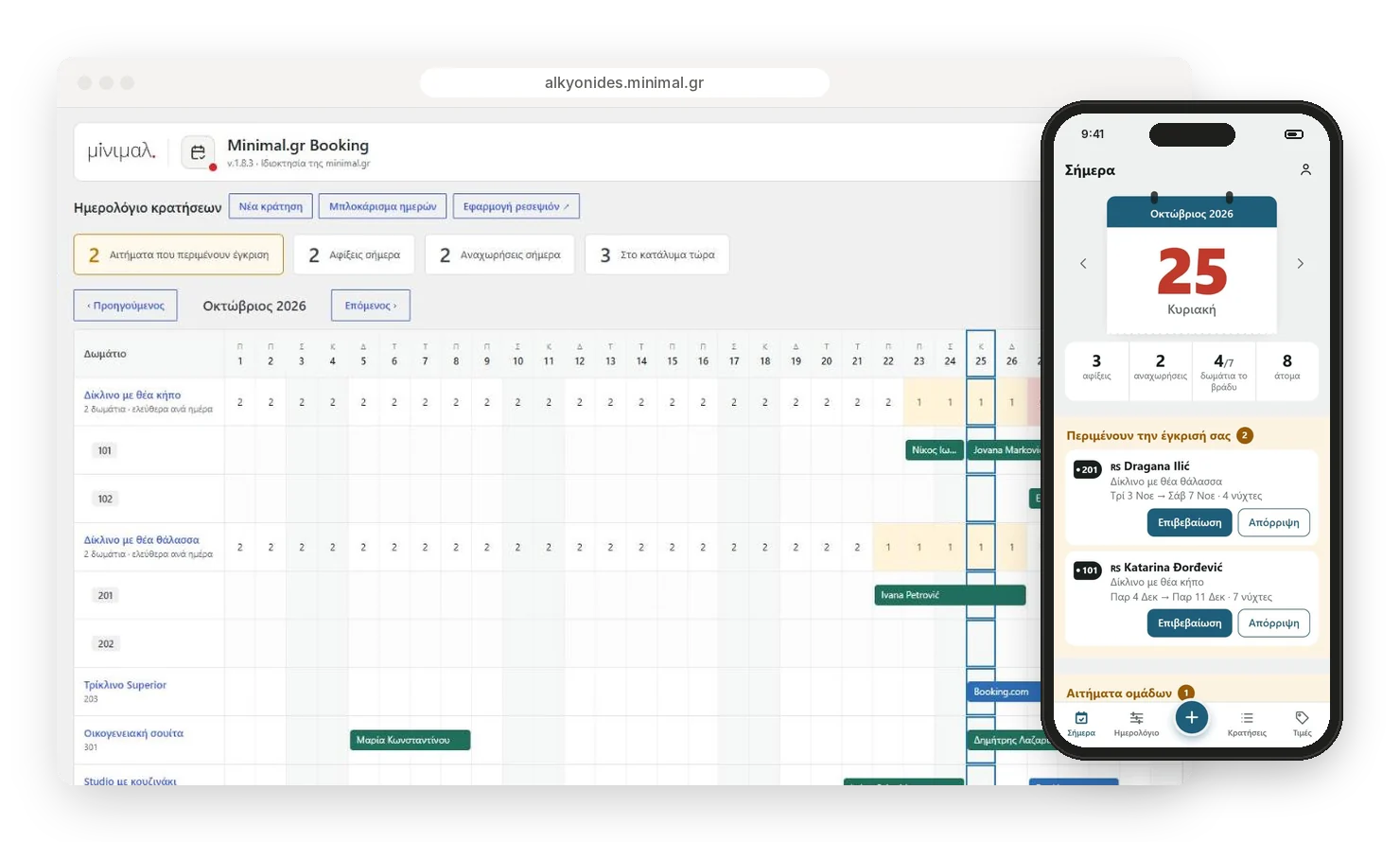Open the Booking.com reservation bar
Image resolution: width=1400 pixels, height=842 pixels.
click(1004, 692)
